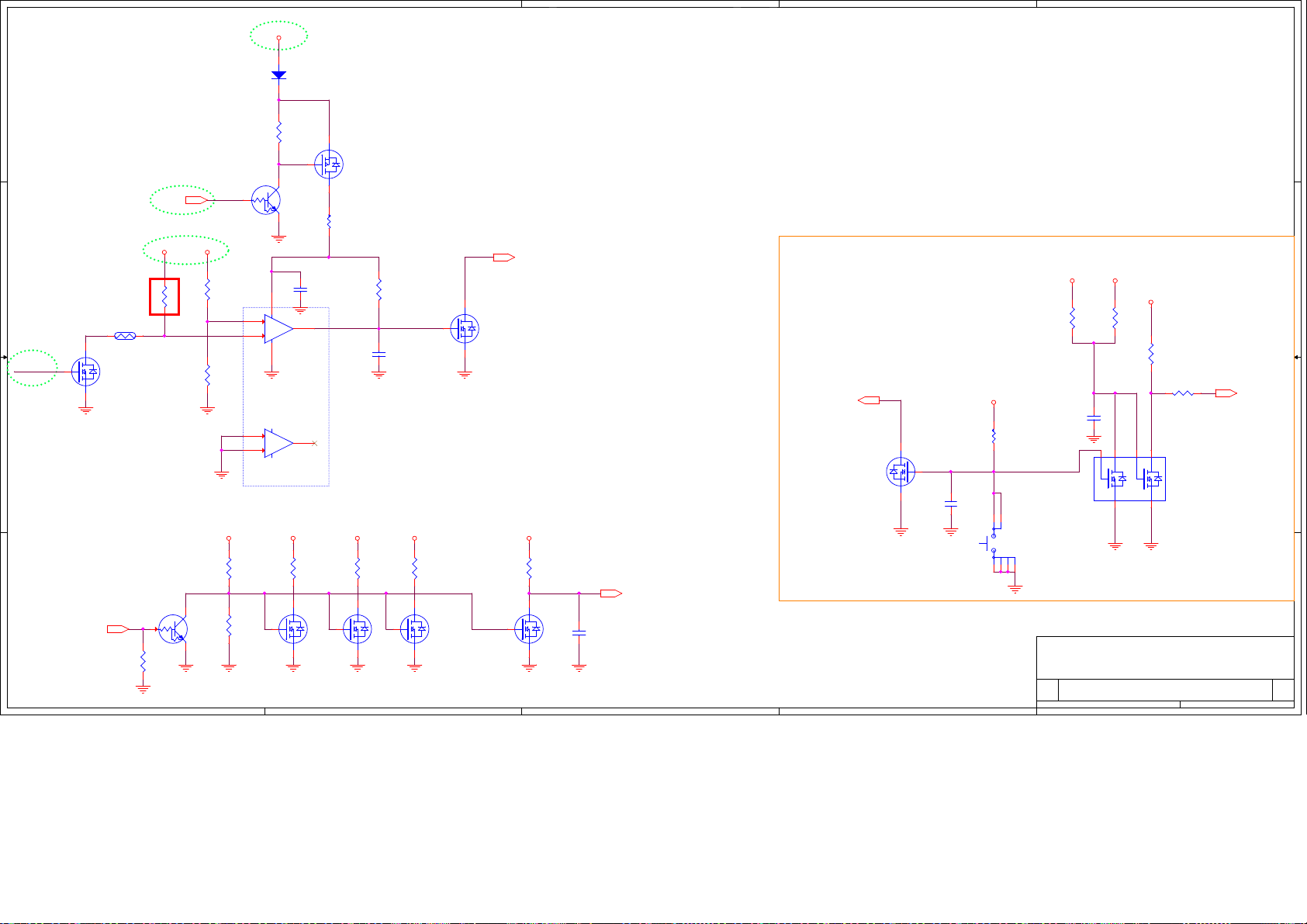Select the MOSFET on the op-amp output line
This screenshot has width=1307, height=924.
coord(465,329)
